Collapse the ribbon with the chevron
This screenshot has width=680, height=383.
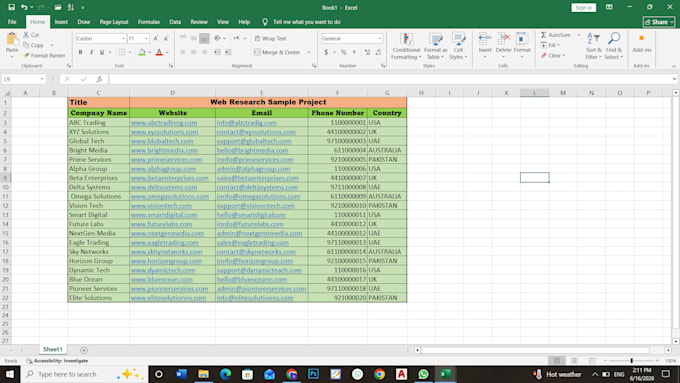pyautogui.click(x=674, y=66)
